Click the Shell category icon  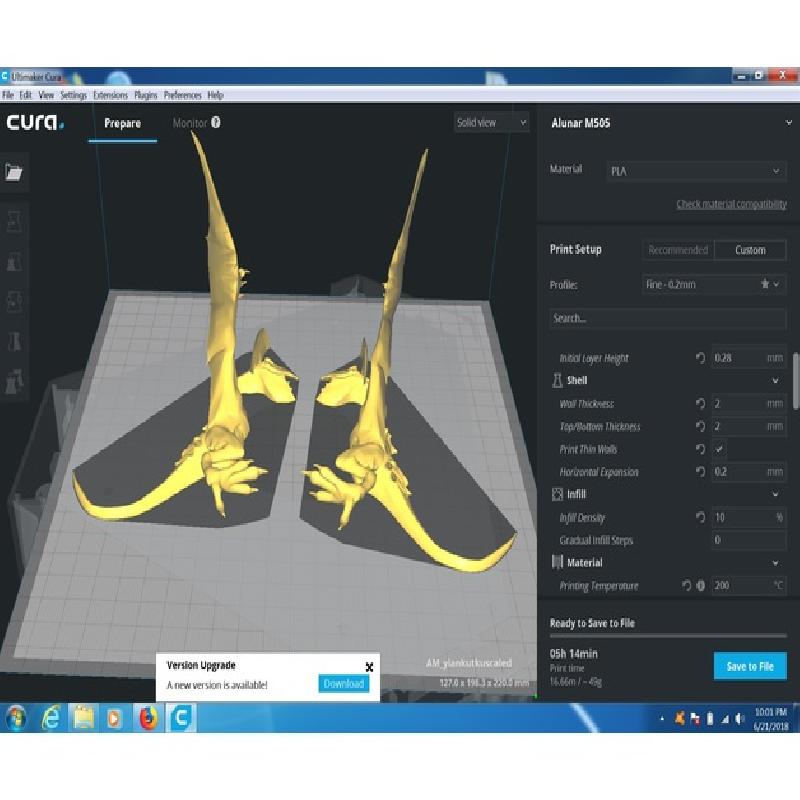(x=557, y=380)
